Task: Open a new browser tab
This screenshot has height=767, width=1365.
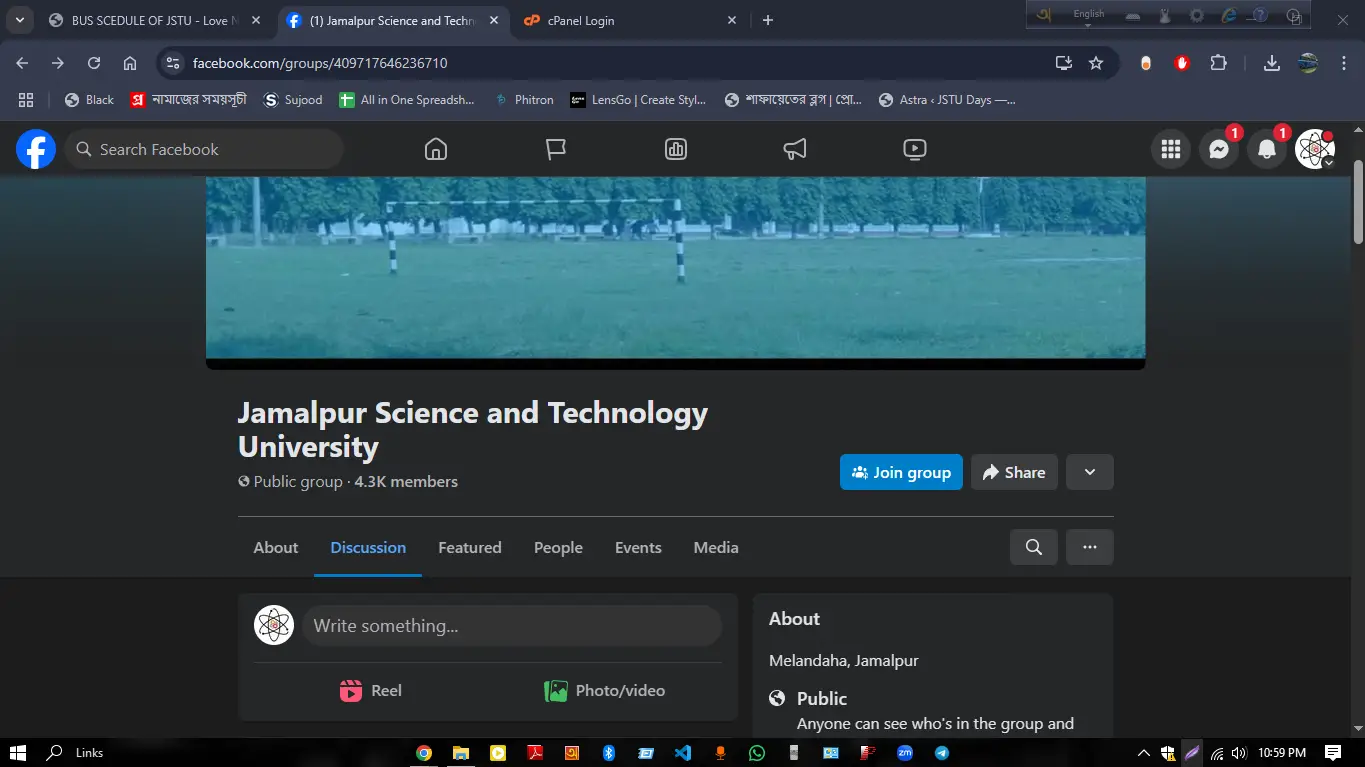Action: [x=768, y=20]
